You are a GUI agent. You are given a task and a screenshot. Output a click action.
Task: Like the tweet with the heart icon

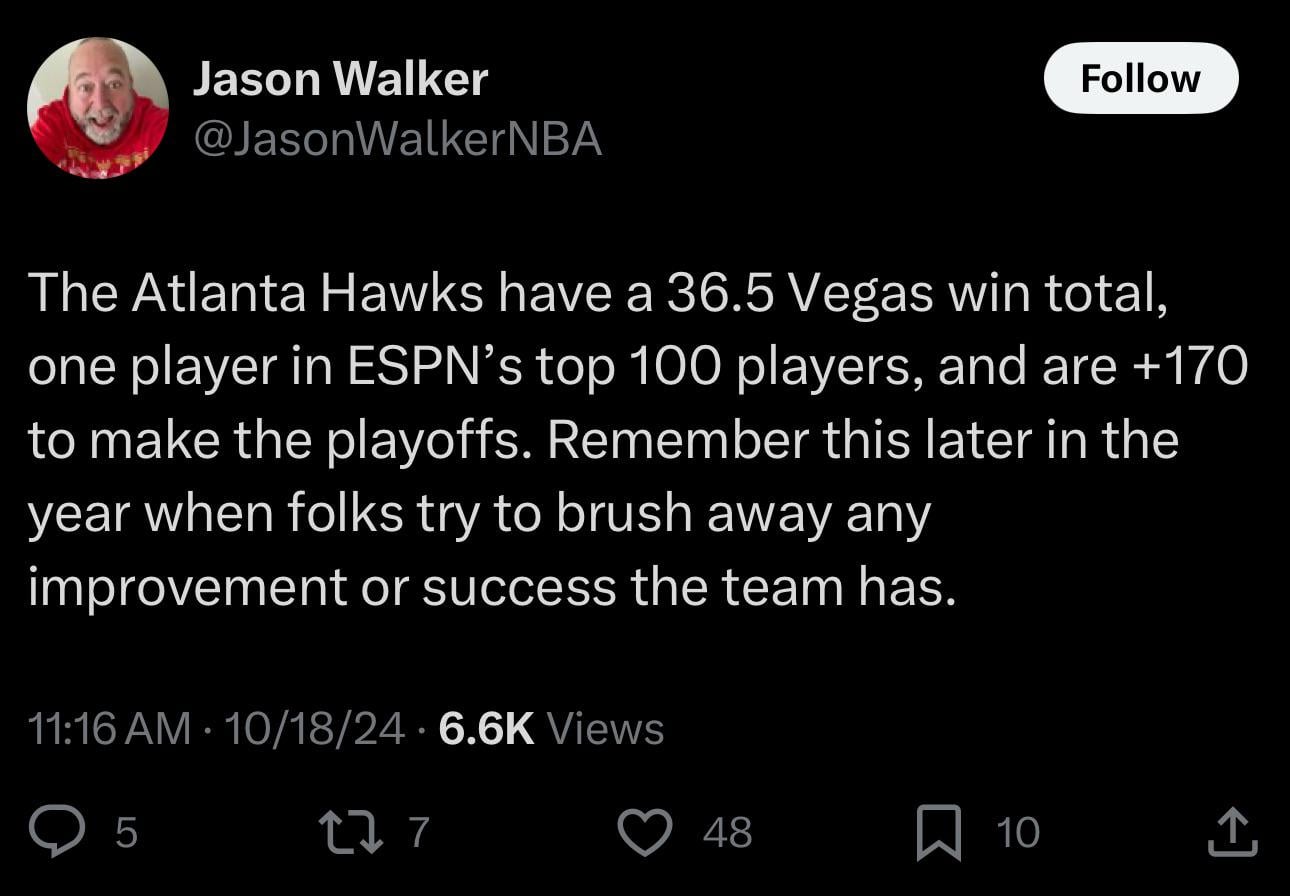point(644,832)
